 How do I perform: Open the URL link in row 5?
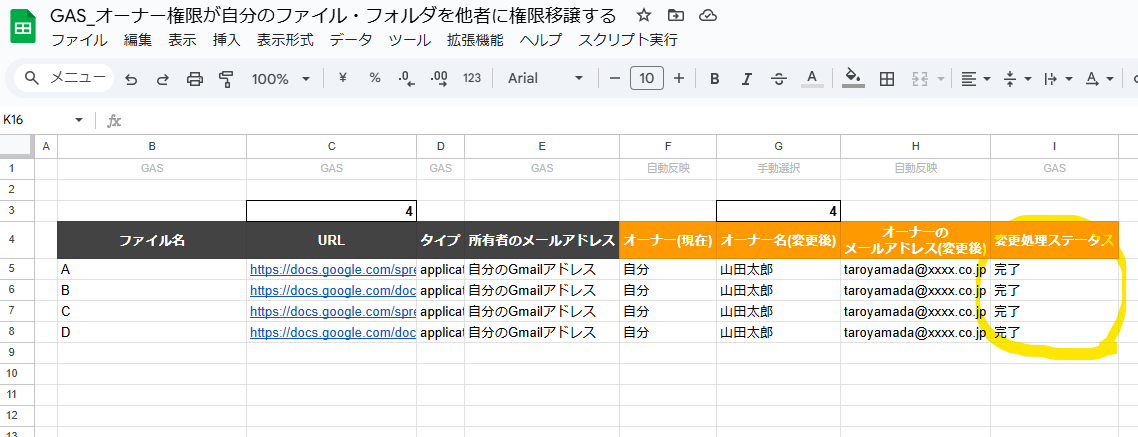pos(332,270)
